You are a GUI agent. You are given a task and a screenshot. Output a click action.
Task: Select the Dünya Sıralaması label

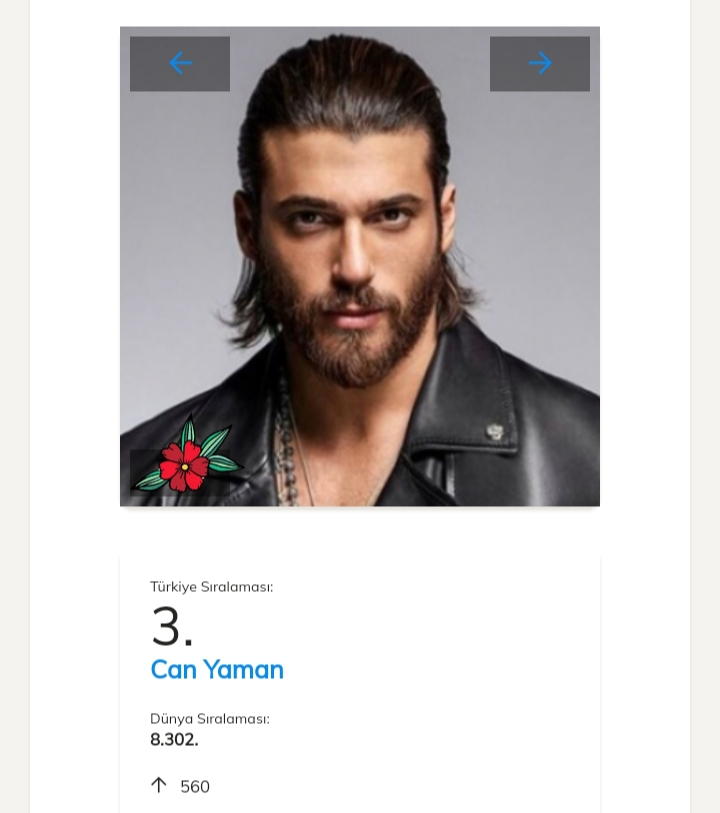pos(209,719)
